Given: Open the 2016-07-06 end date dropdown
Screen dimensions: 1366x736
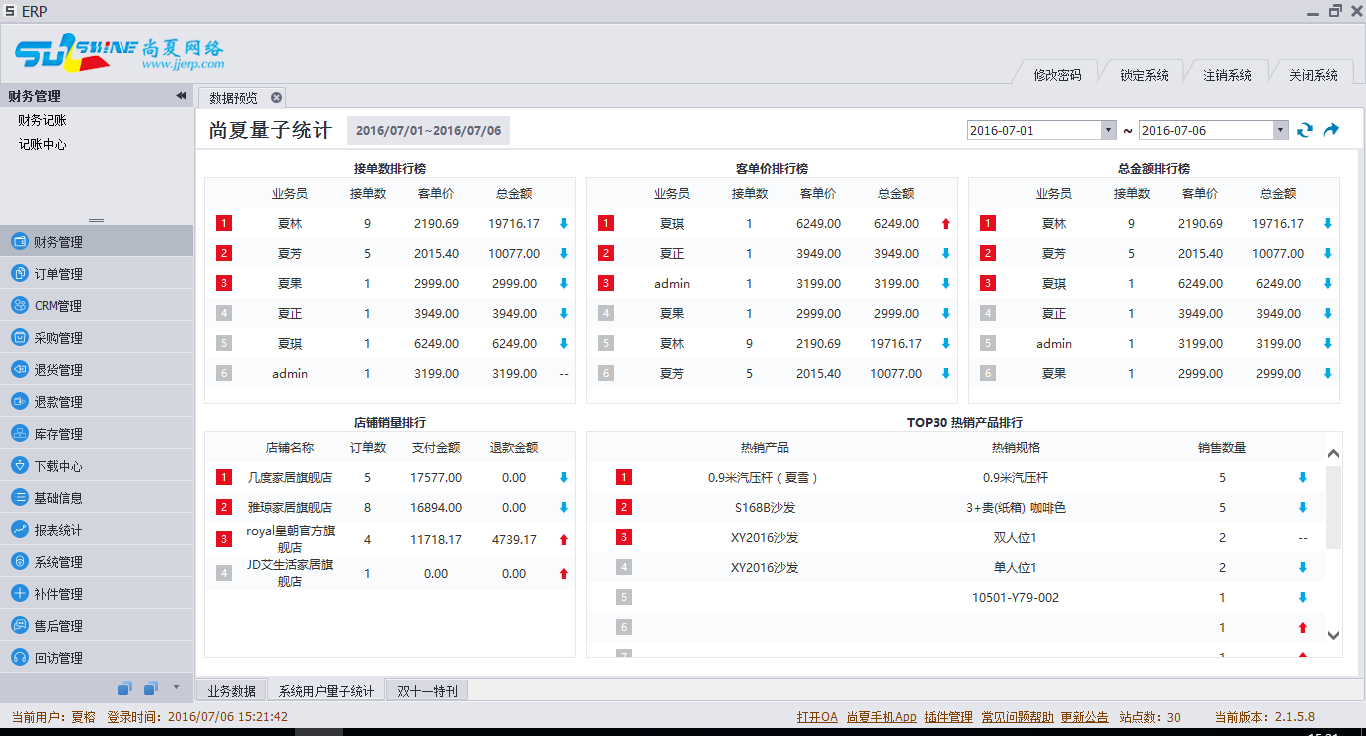Looking at the screenshot, I should coord(1280,130).
